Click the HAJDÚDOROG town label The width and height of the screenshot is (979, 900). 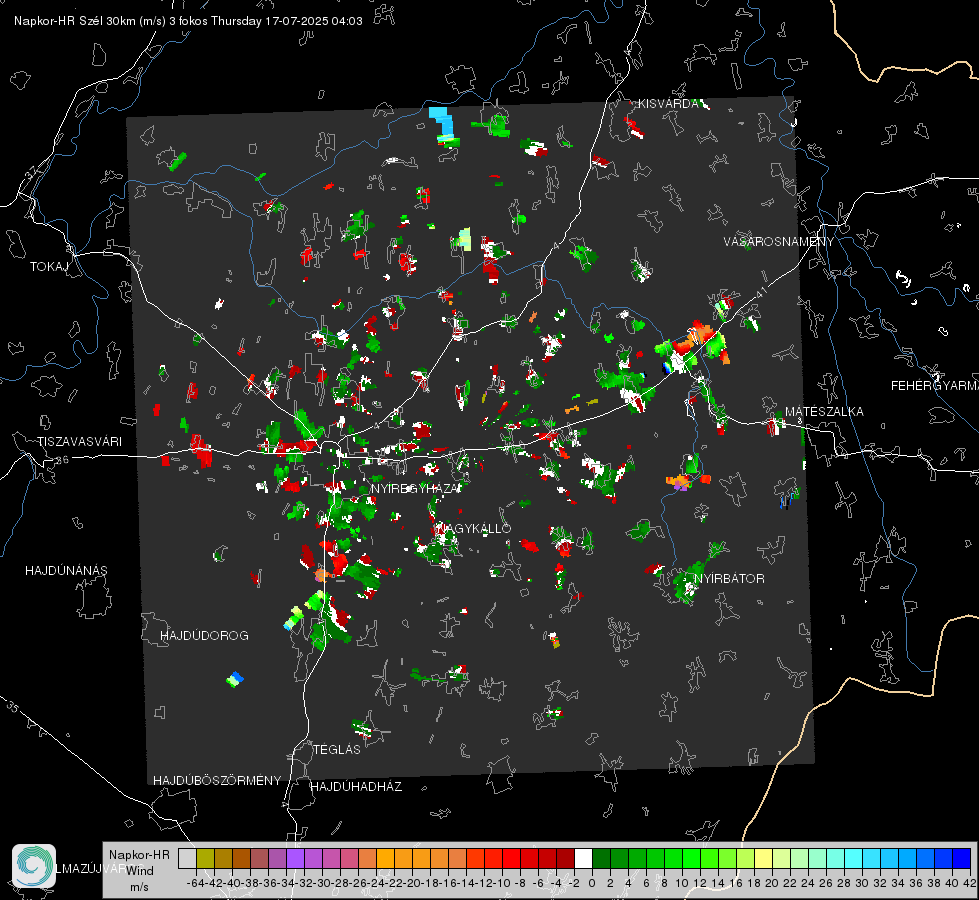pyautogui.click(x=204, y=635)
